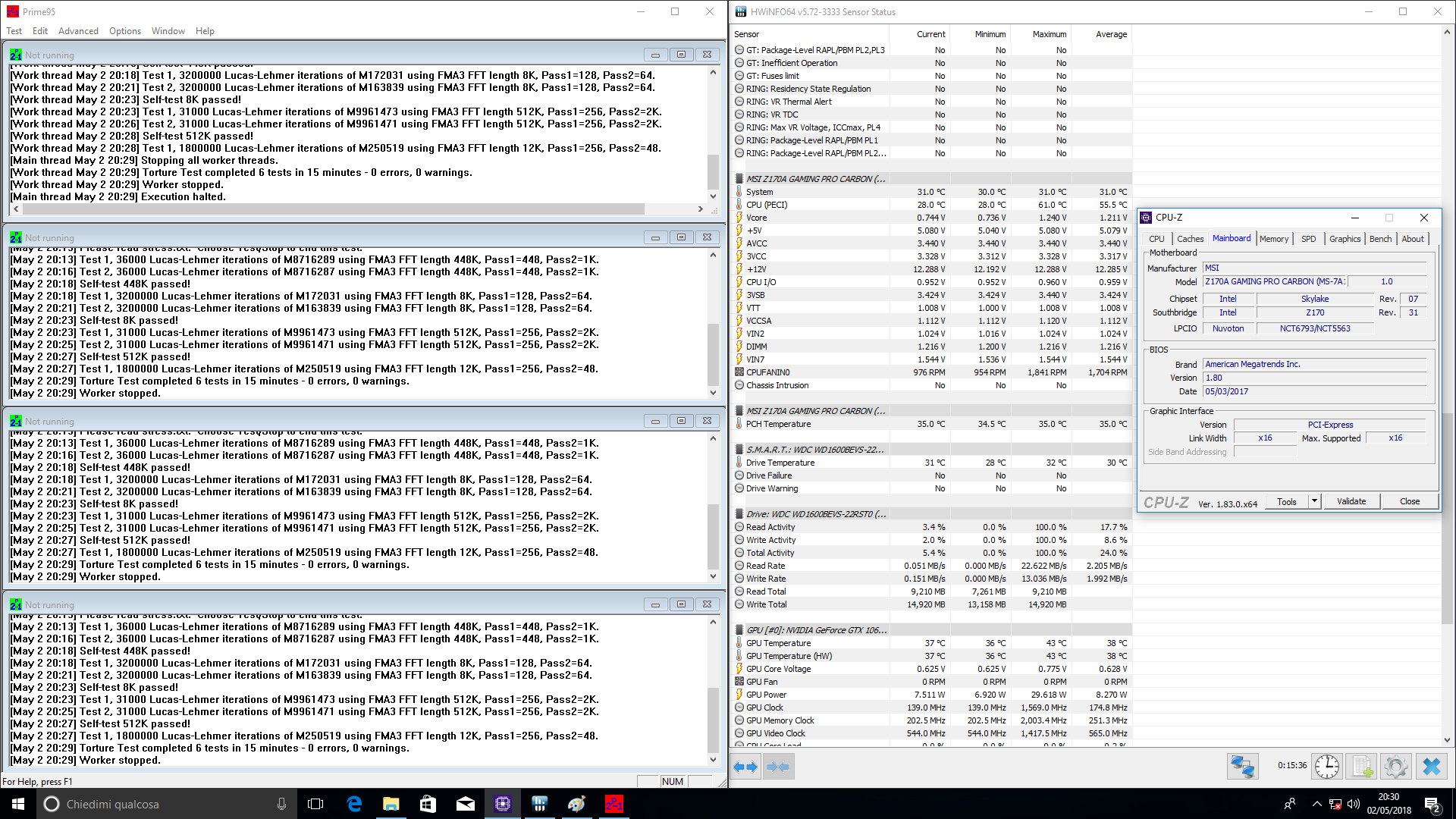Click the BIOS date 05/03/2017 field
Image resolution: width=1456 pixels, height=819 pixels.
pyautogui.click(x=1315, y=391)
